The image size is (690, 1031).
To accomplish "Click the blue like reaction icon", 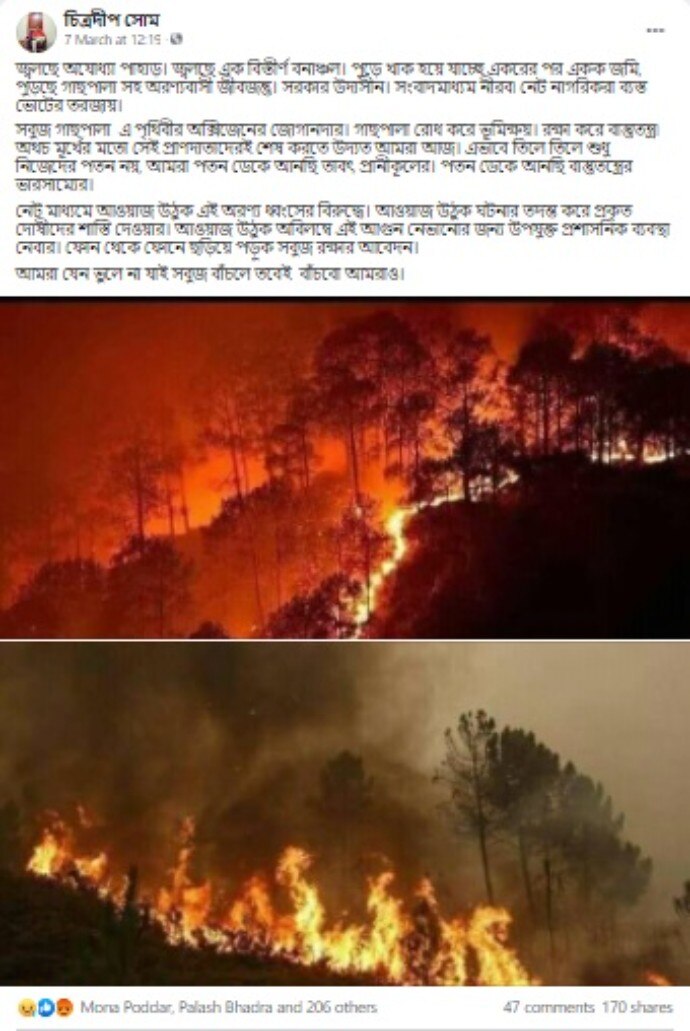I will (x=46, y=1007).
